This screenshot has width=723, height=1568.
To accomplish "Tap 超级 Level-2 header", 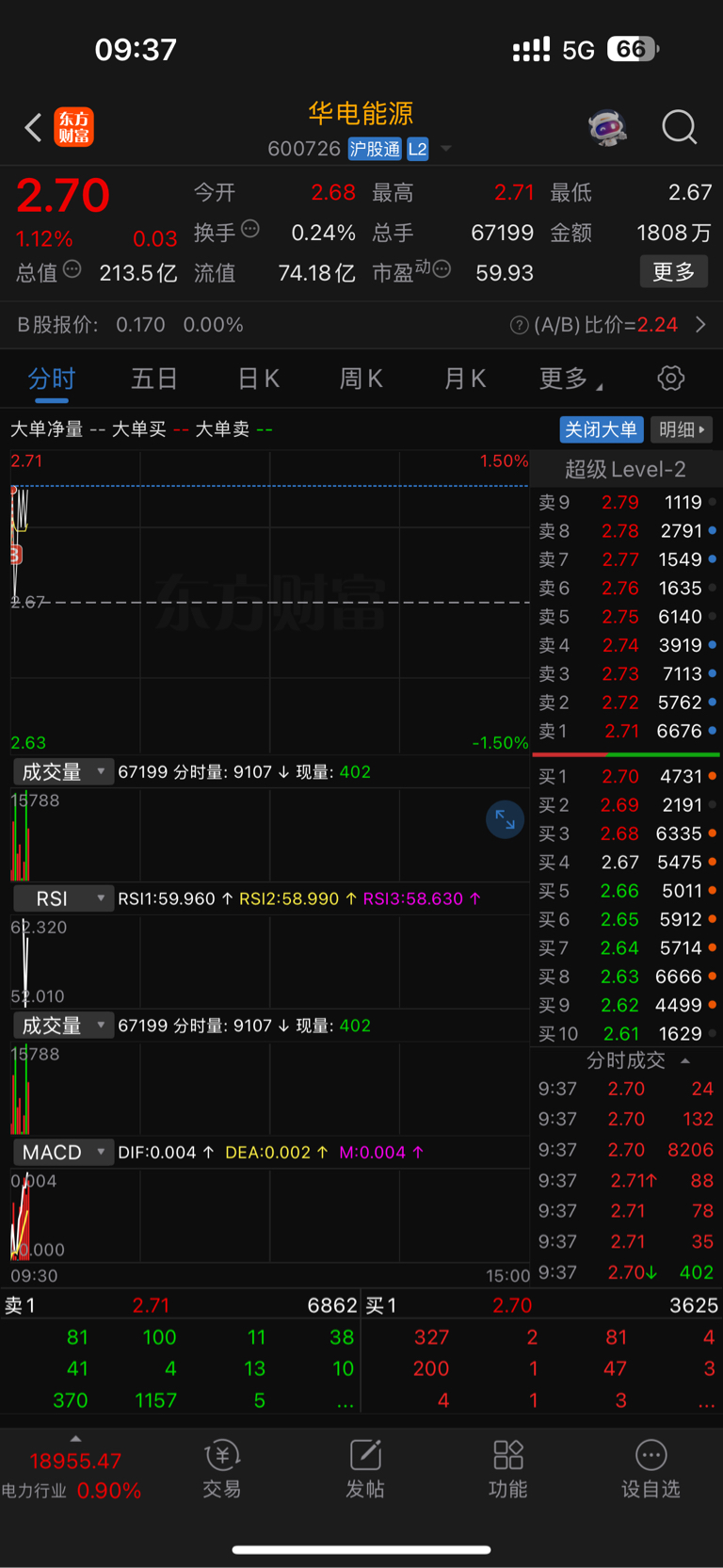I will click(625, 469).
